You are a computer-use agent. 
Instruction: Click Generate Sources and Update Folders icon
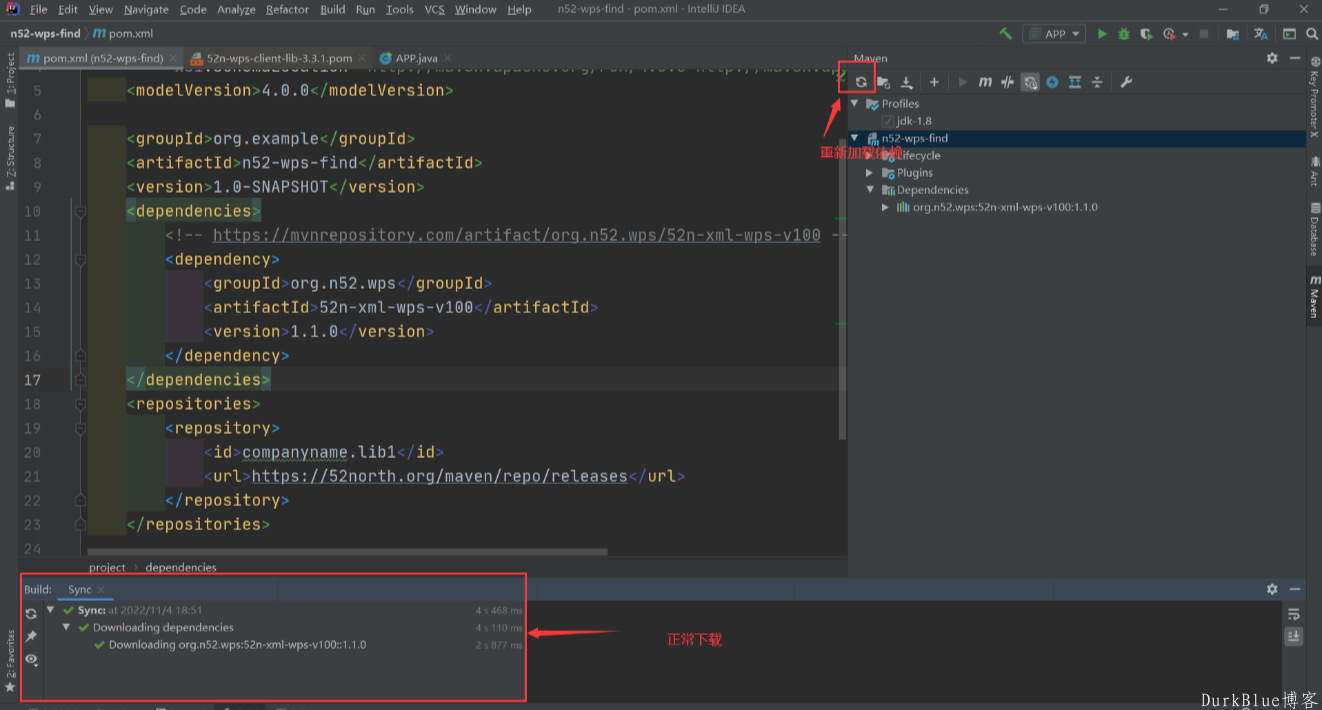click(x=884, y=82)
